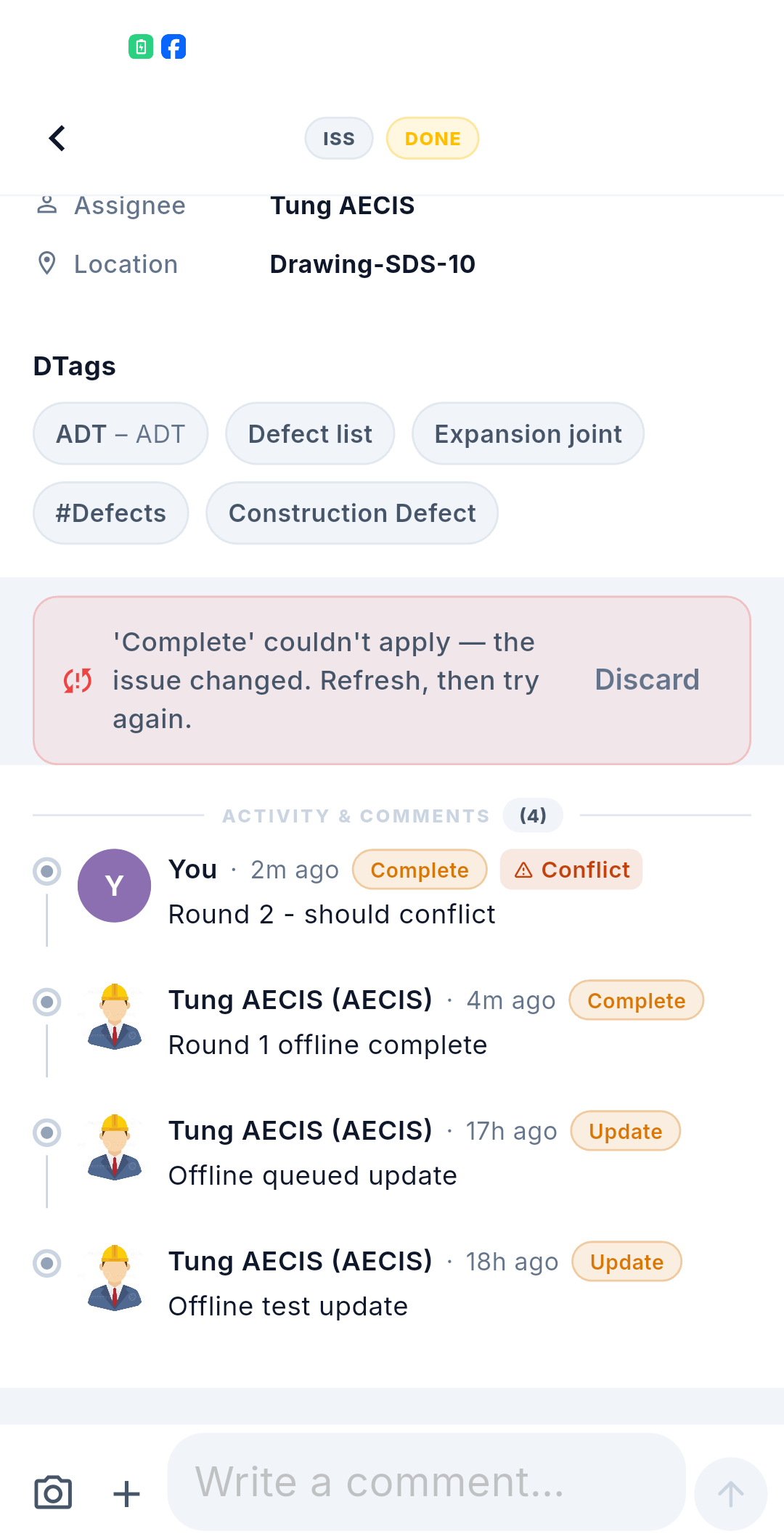
Task: Tap battery charging icon in status bar
Action: coord(141,46)
